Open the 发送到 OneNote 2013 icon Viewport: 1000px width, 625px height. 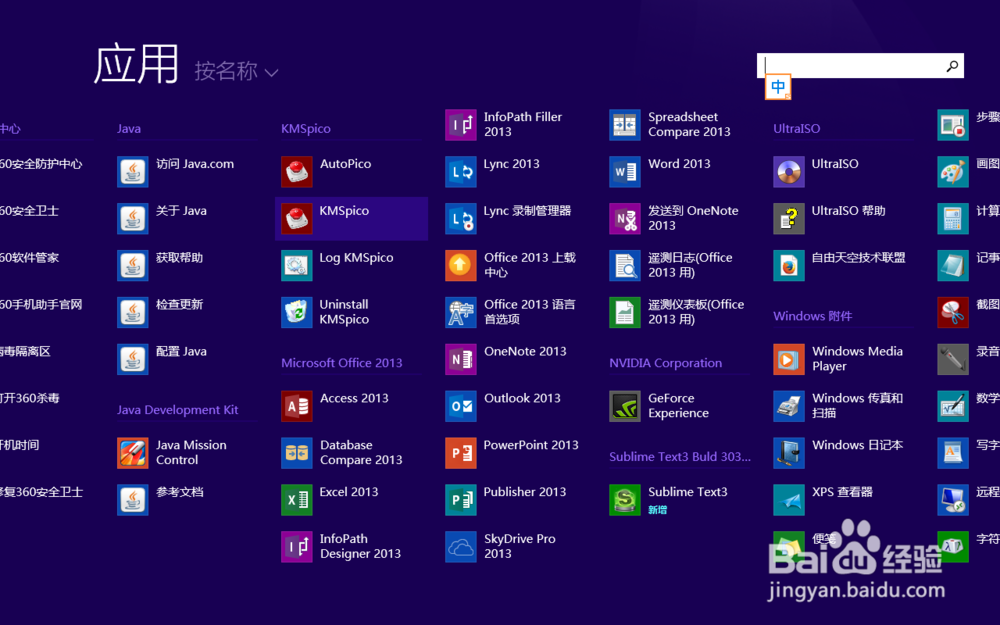624,219
